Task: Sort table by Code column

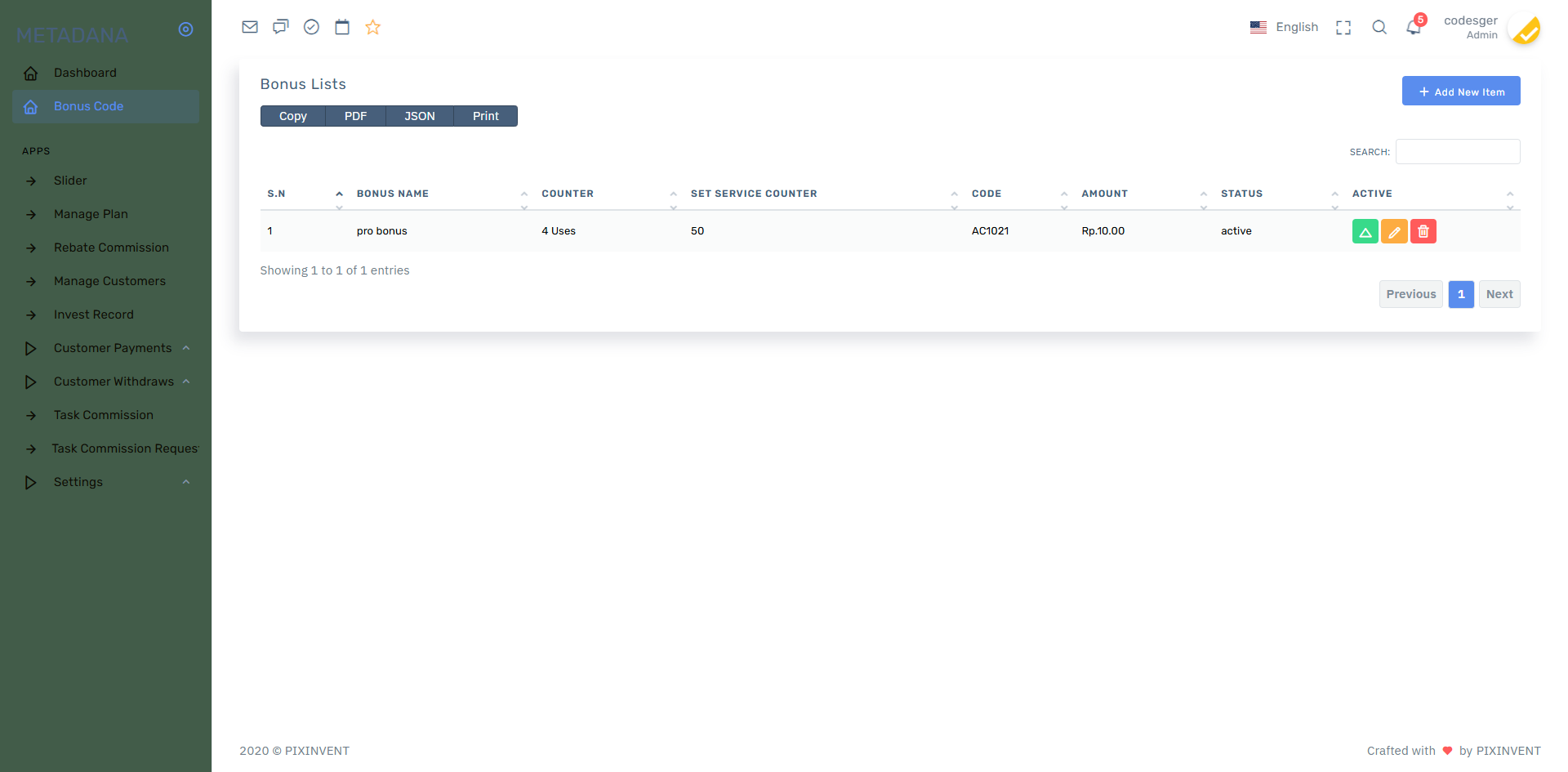Action: coord(1020,194)
